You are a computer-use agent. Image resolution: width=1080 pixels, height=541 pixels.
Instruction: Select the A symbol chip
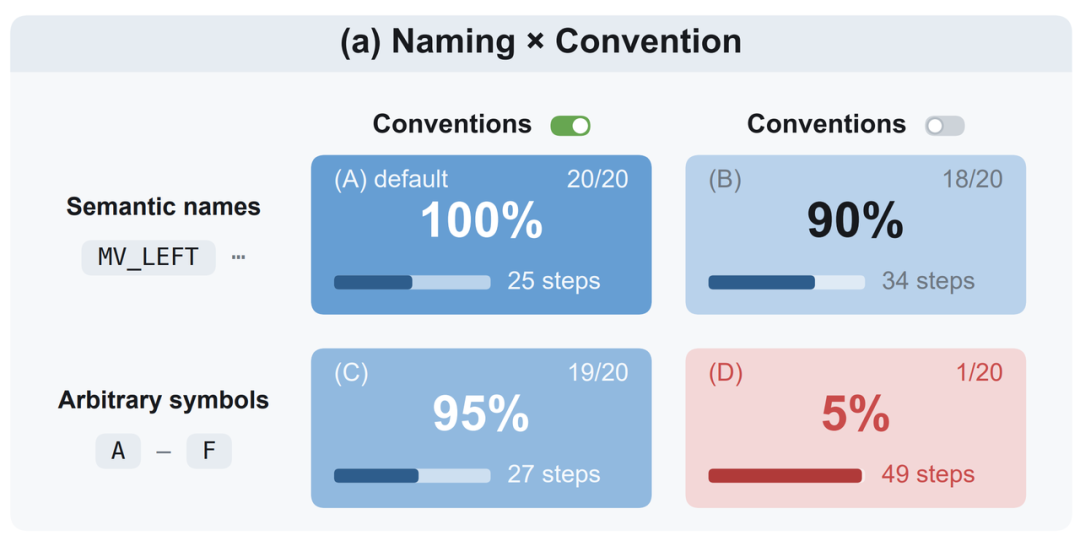click(x=118, y=451)
